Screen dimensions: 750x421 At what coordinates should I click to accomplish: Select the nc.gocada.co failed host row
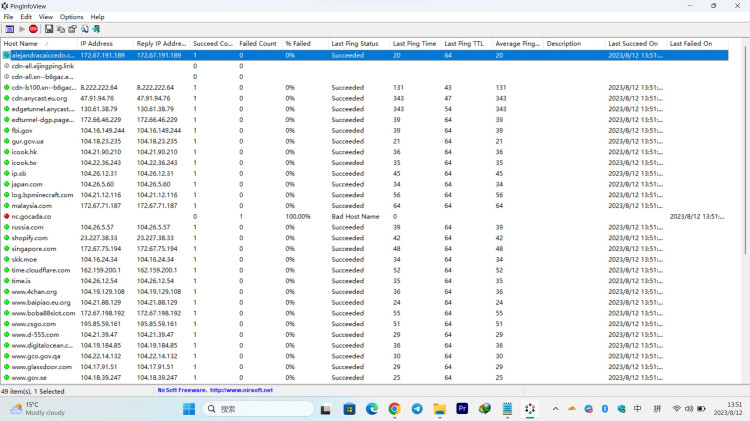pyautogui.click(x=364, y=216)
